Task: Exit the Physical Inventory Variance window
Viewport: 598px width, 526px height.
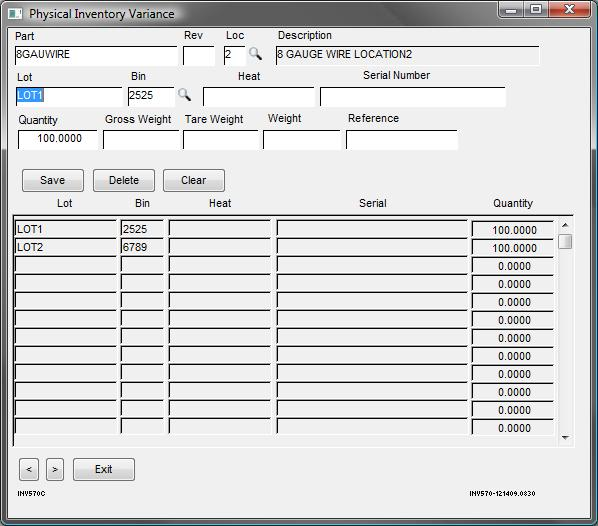Action: (104, 469)
